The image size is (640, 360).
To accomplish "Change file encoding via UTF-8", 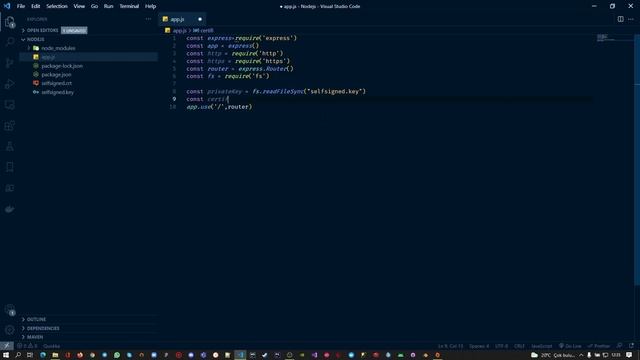I will click(x=501, y=346).
